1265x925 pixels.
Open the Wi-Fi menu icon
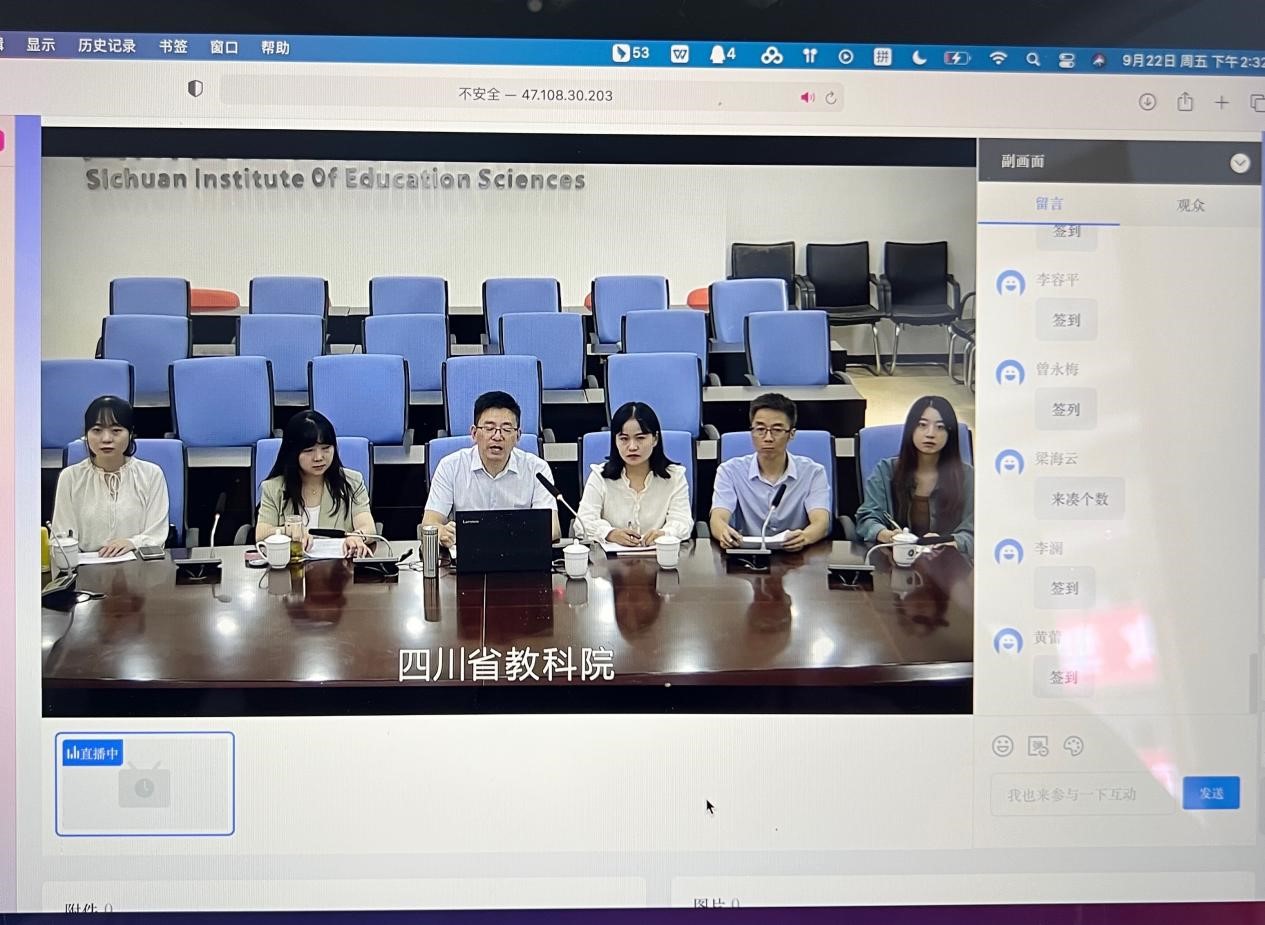[x=998, y=59]
